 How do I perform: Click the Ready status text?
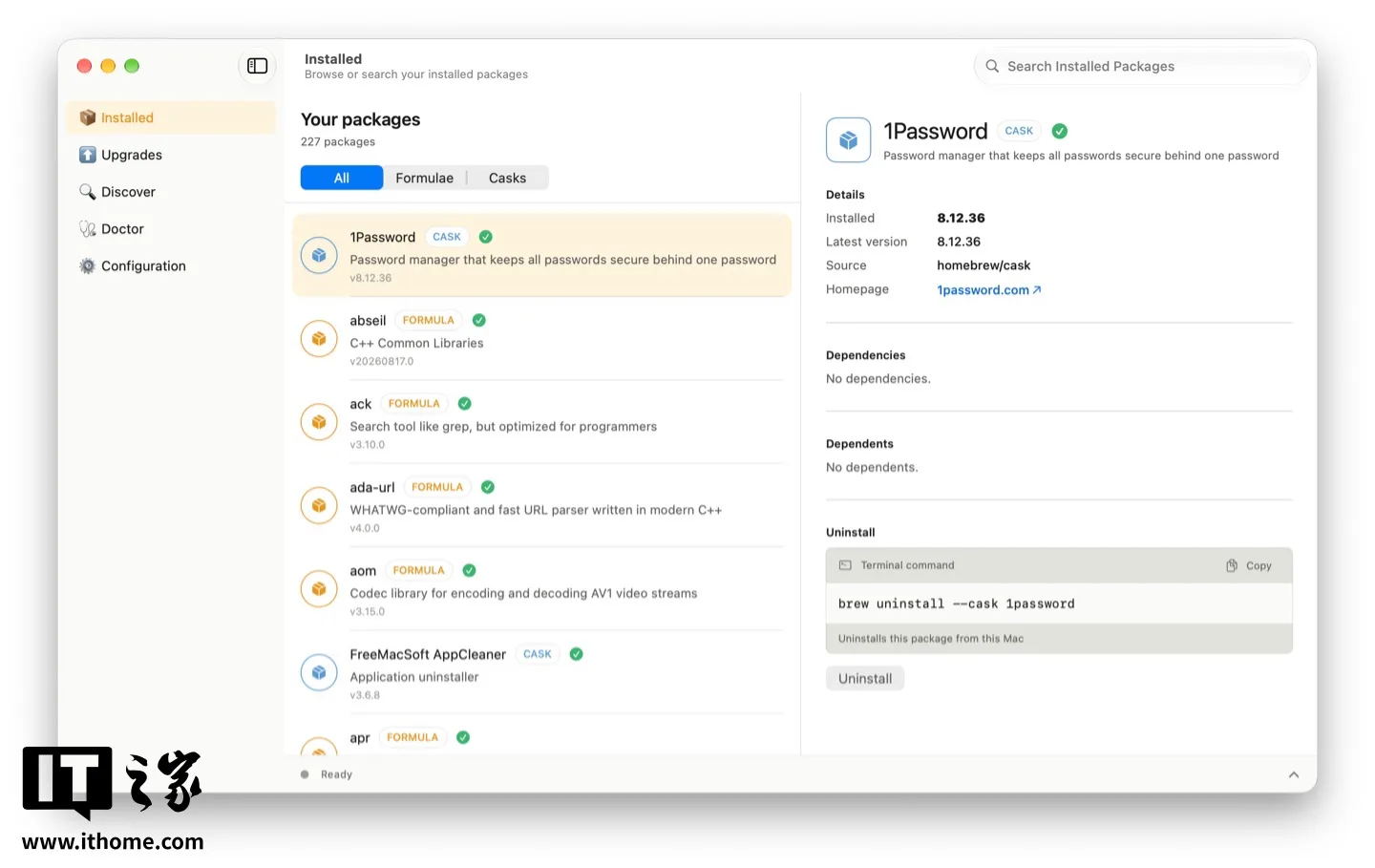pos(336,774)
